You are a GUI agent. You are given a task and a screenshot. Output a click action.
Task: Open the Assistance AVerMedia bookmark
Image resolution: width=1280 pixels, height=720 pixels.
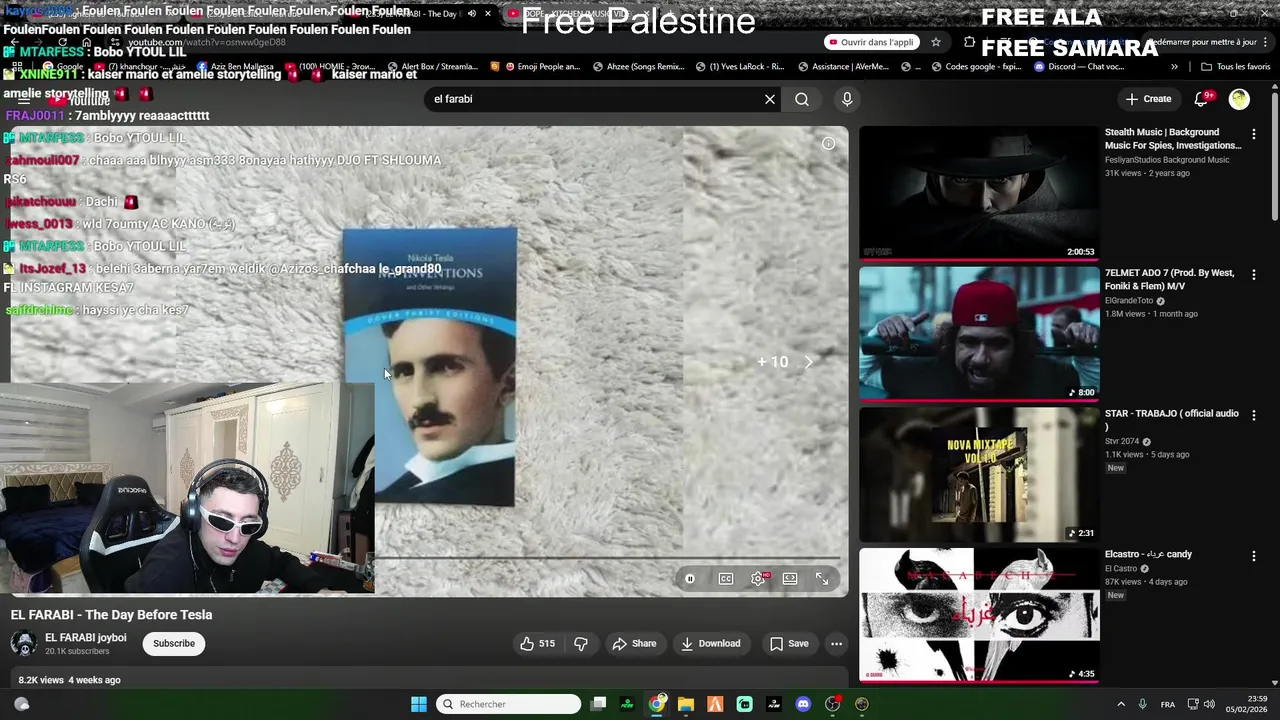pyautogui.click(x=842, y=67)
